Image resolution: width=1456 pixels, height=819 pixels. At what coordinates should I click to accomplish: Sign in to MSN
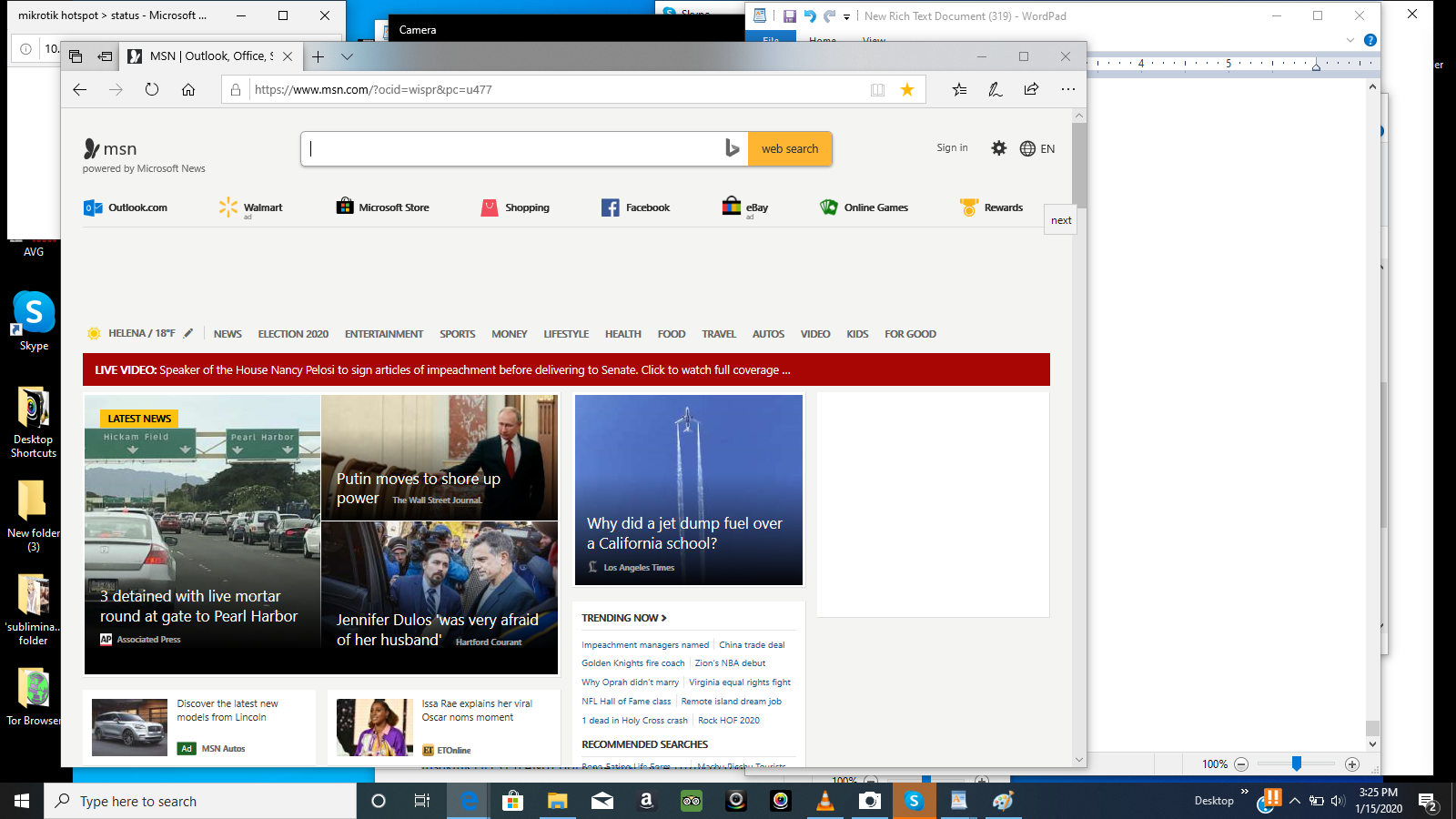coord(952,147)
